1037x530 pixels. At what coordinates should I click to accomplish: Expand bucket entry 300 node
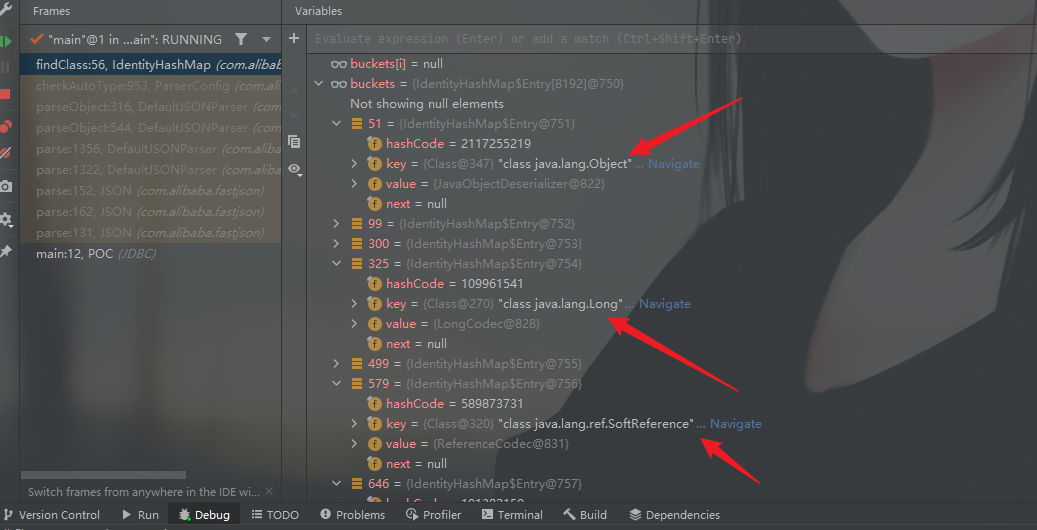(337, 243)
